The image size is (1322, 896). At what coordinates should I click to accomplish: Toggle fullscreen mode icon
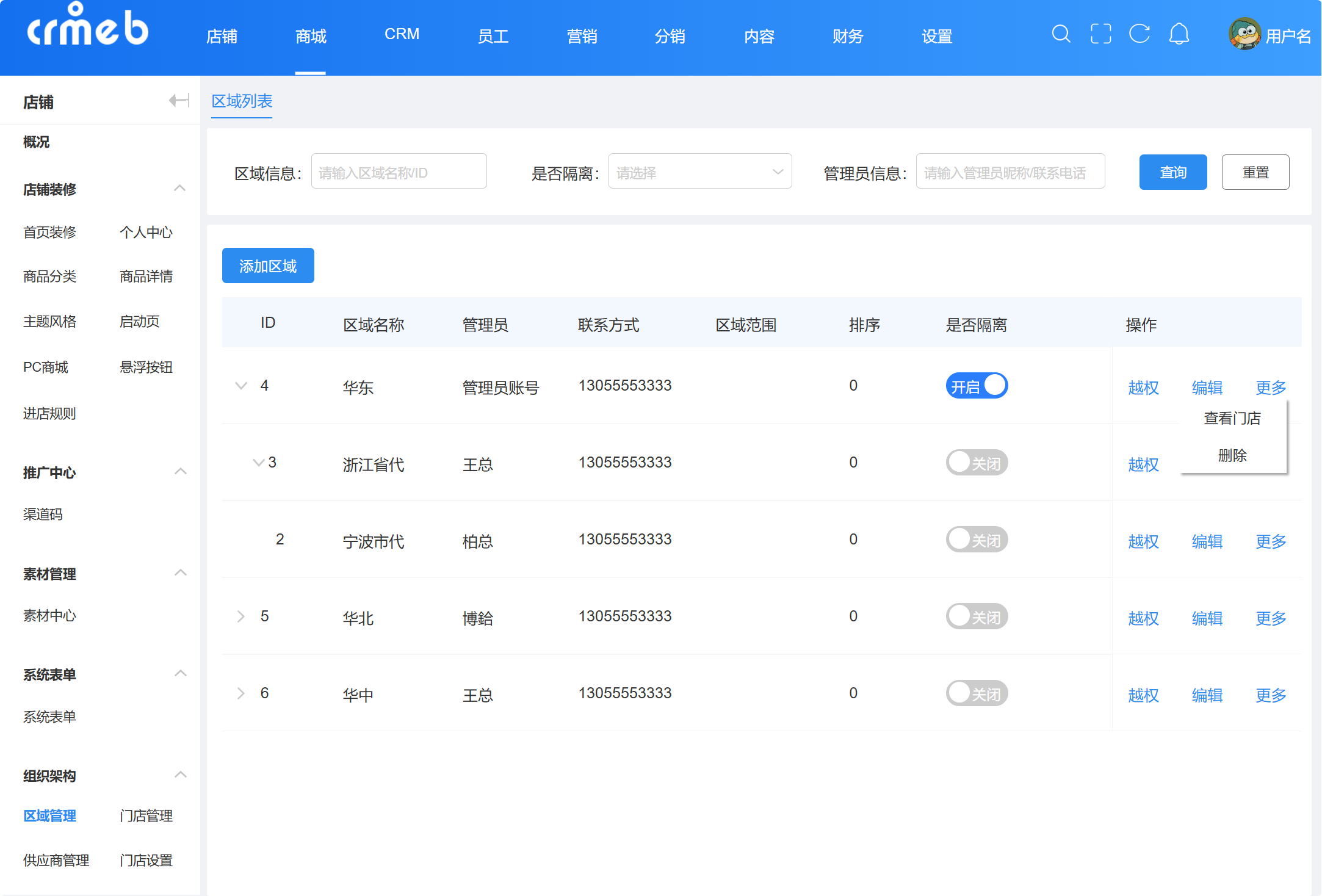click(x=1101, y=34)
